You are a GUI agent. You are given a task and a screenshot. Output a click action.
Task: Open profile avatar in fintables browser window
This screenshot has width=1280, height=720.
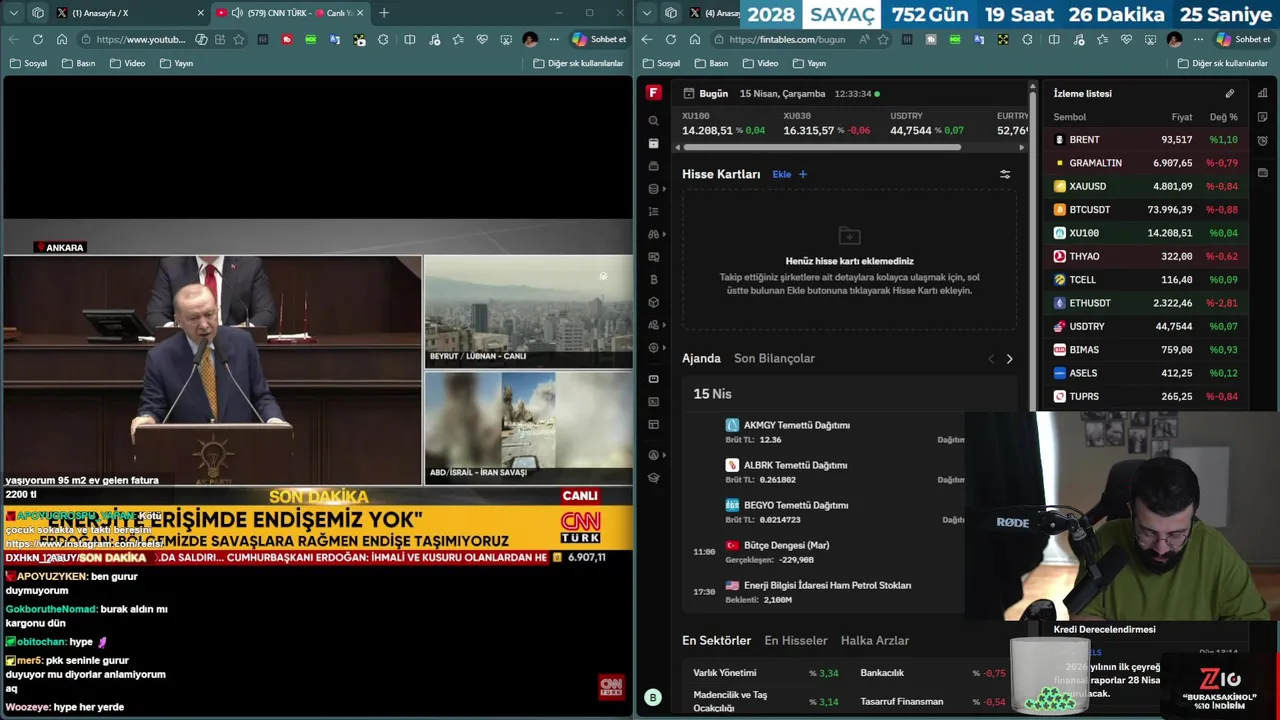(x=1174, y=40)
